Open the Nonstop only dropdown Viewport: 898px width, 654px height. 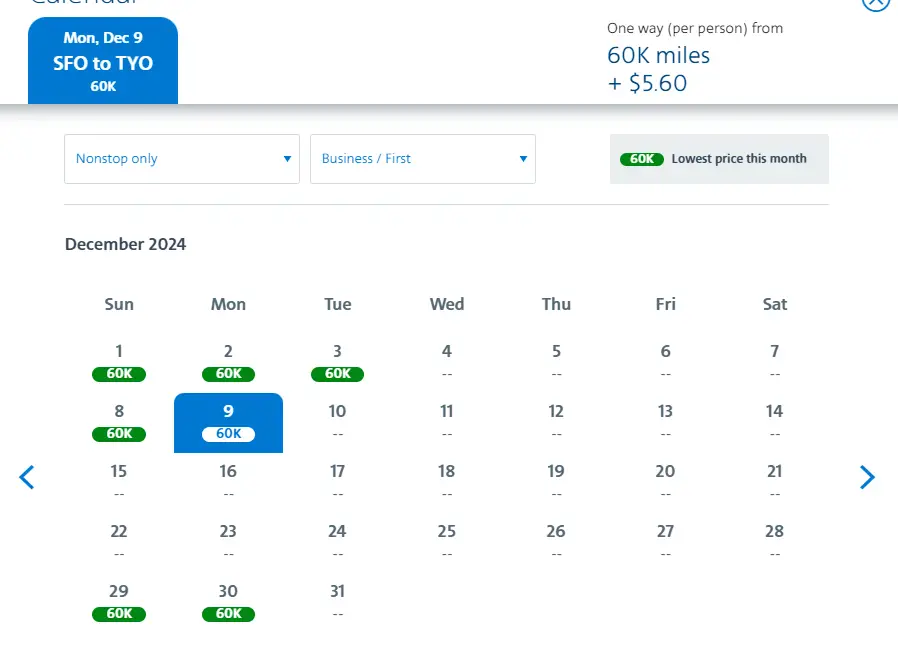coord(181,159)
